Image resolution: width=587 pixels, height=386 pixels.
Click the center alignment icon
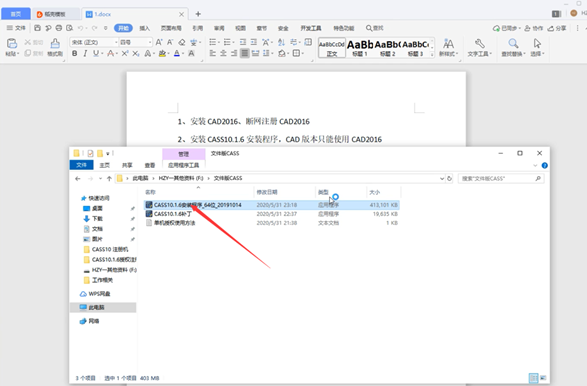pyautogui.click(x=223, y=54)
